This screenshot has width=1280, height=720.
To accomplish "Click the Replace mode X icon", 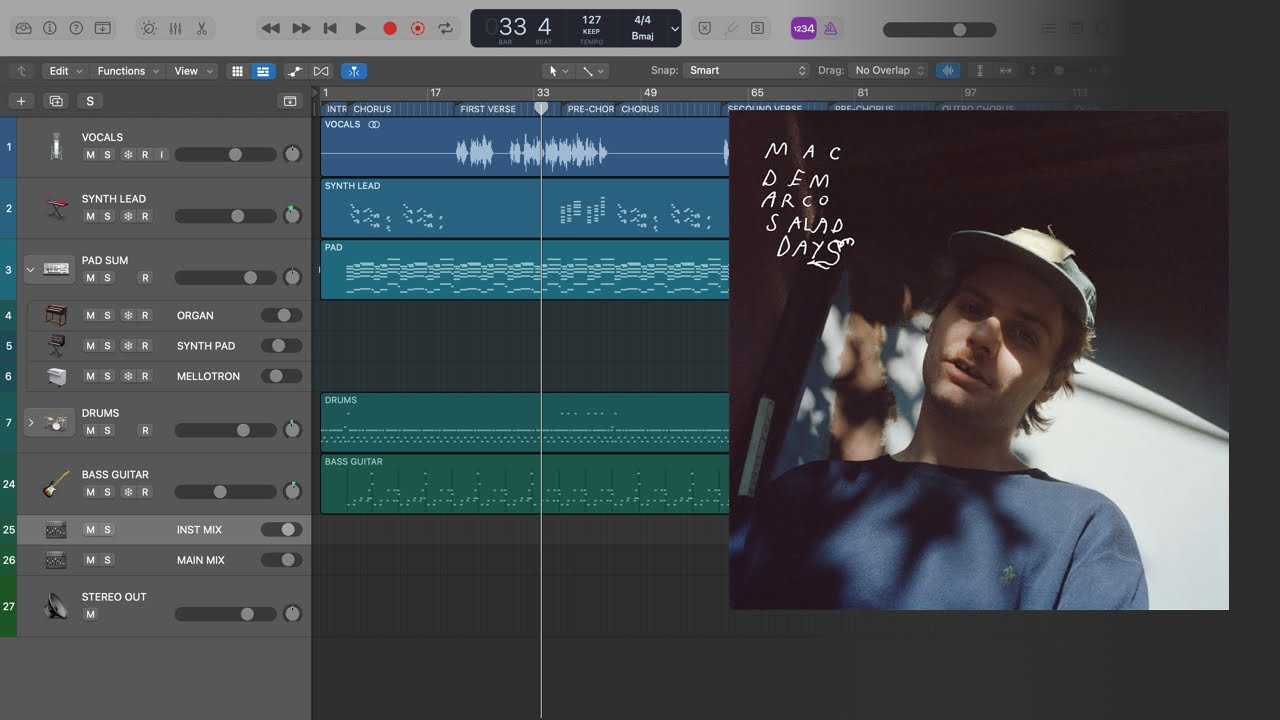I will 705,28.
